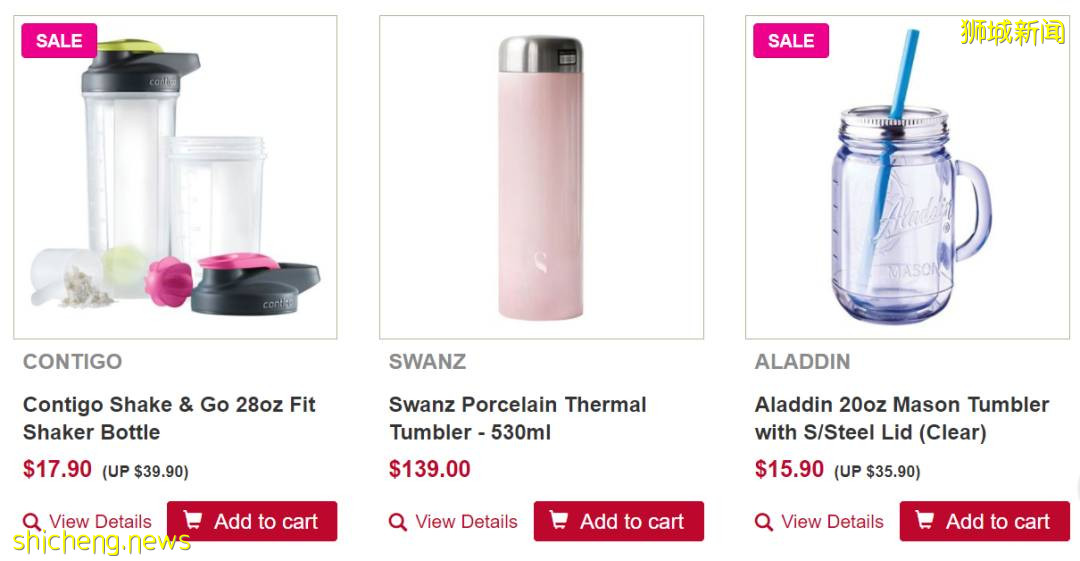Click the magnifier icon beside Contigo View Details
Viewport: 1080px width, 561px height.
click(32, 522)
